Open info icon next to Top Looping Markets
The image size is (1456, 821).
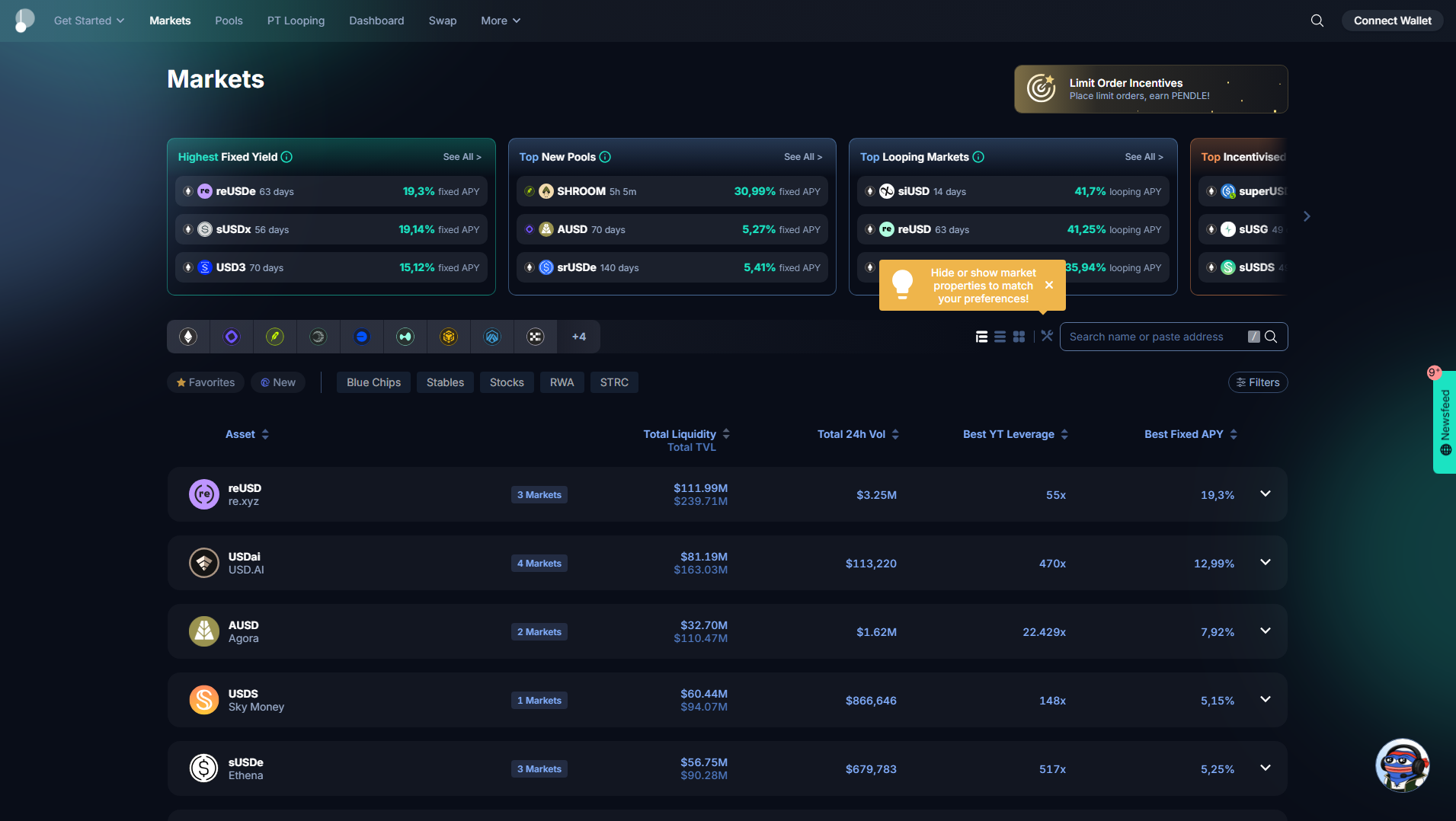(978, 157)
